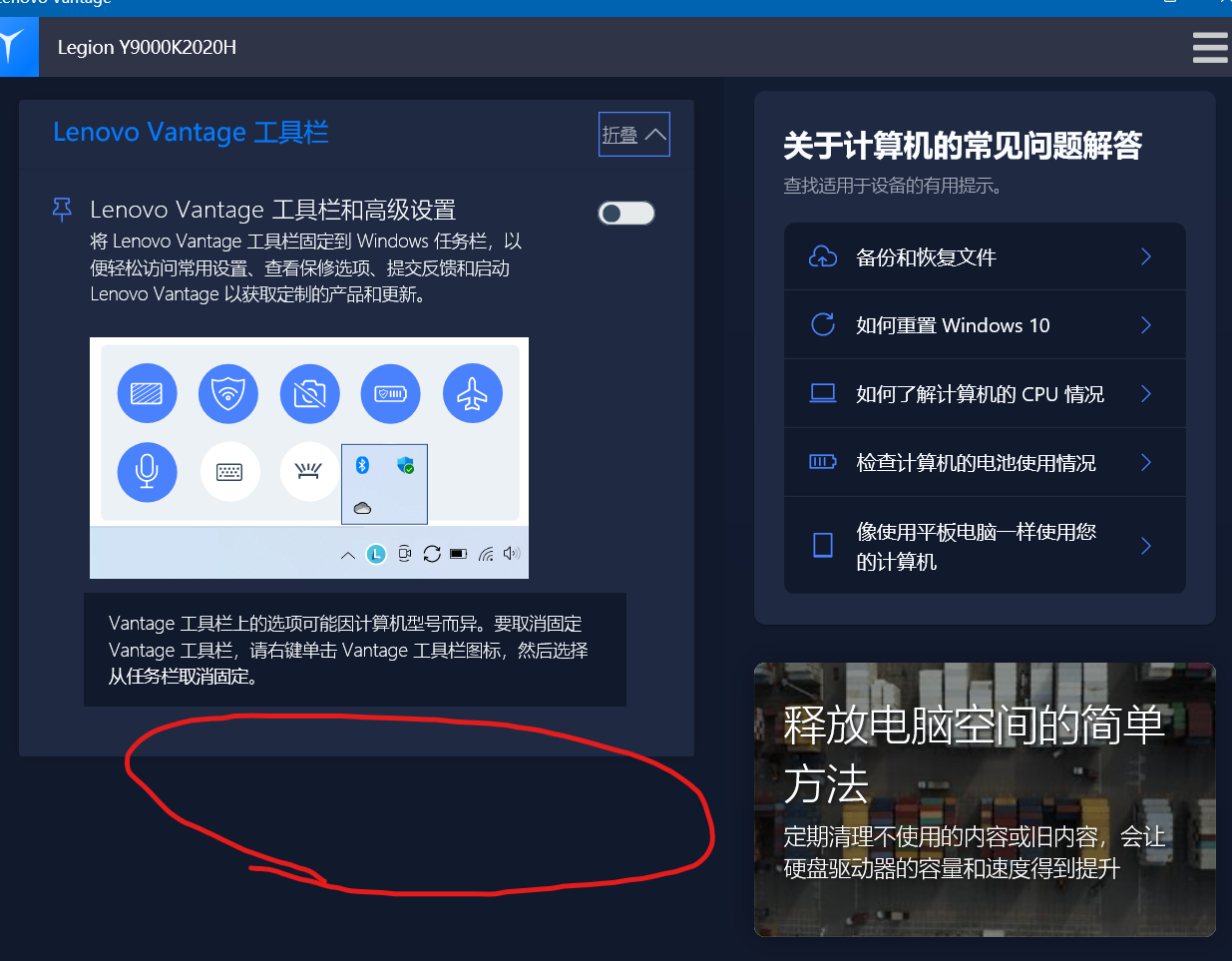This screenshot has height=961, width=1232.
Task: Click the tablet icon in the FAQ list
Action: click(823, 545)
